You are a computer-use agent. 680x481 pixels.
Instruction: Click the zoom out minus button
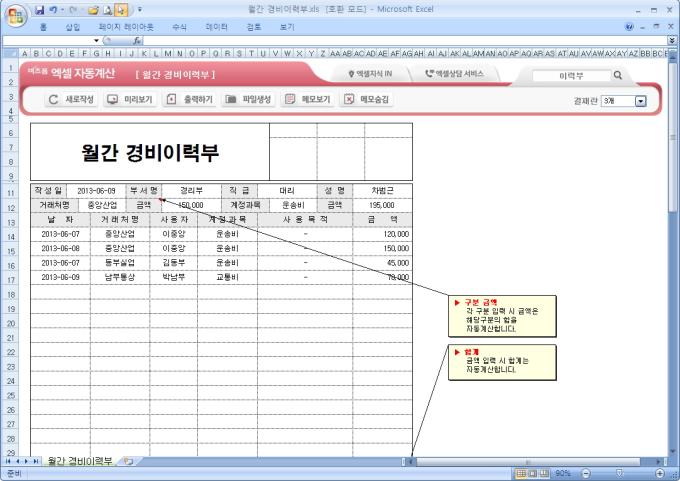586,473
